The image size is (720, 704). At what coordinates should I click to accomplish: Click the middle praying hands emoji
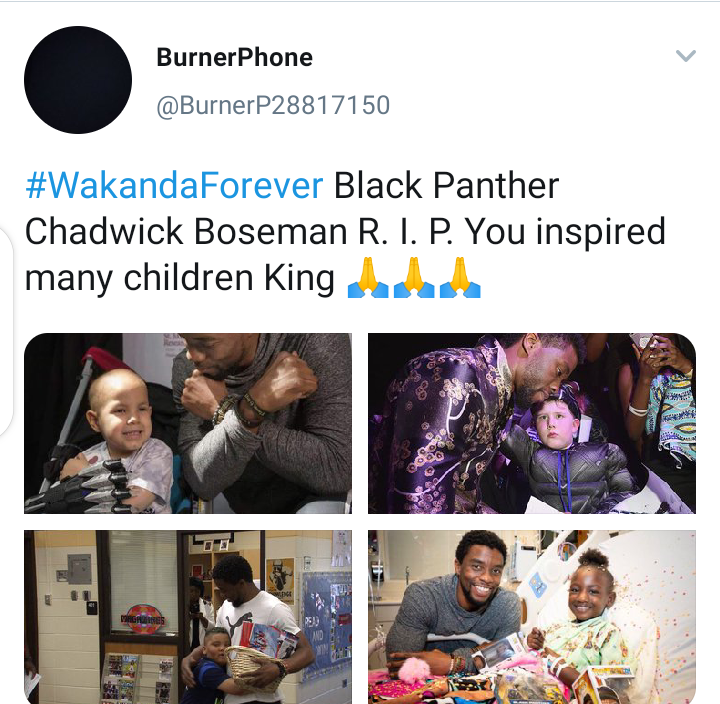[414, 278]
